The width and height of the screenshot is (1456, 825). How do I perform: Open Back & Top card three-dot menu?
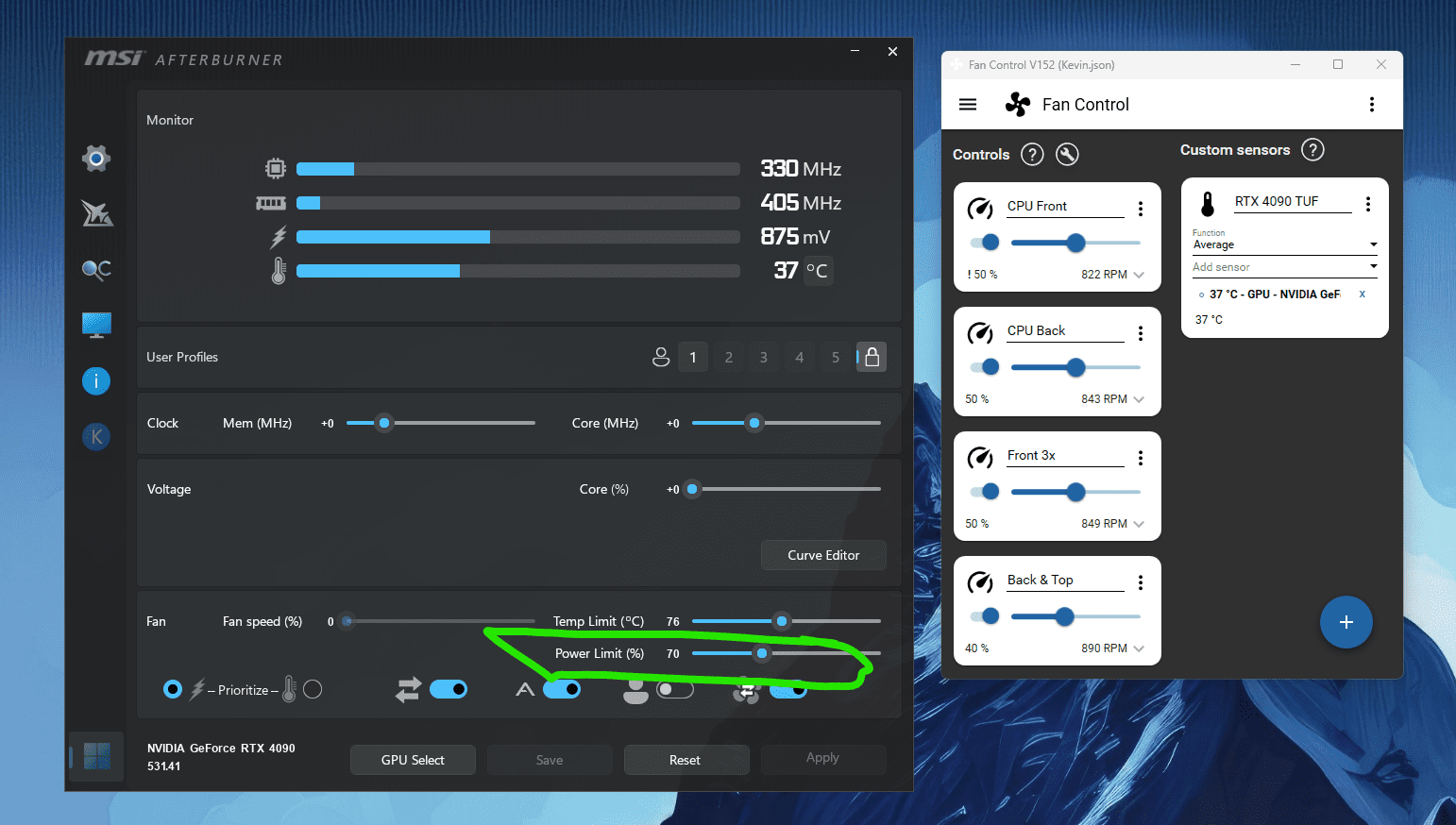[x=1141, y=582]
